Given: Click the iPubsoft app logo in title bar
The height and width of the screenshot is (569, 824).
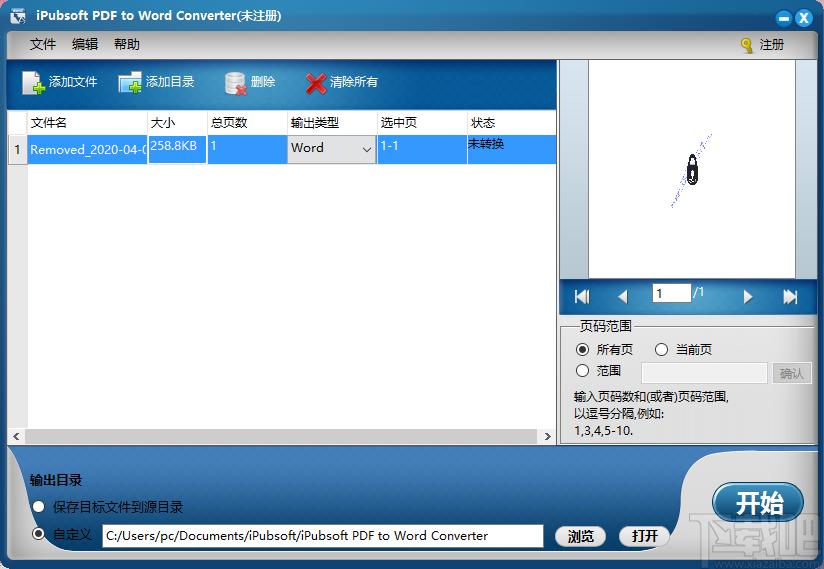Looking at the screenshot, I should [18, 16].
